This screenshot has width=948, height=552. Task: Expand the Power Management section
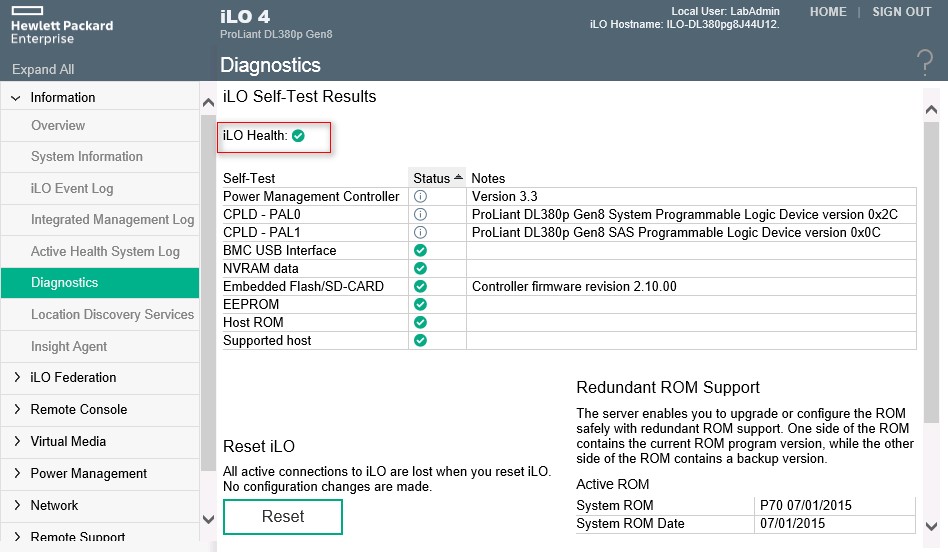pos(16,473)
